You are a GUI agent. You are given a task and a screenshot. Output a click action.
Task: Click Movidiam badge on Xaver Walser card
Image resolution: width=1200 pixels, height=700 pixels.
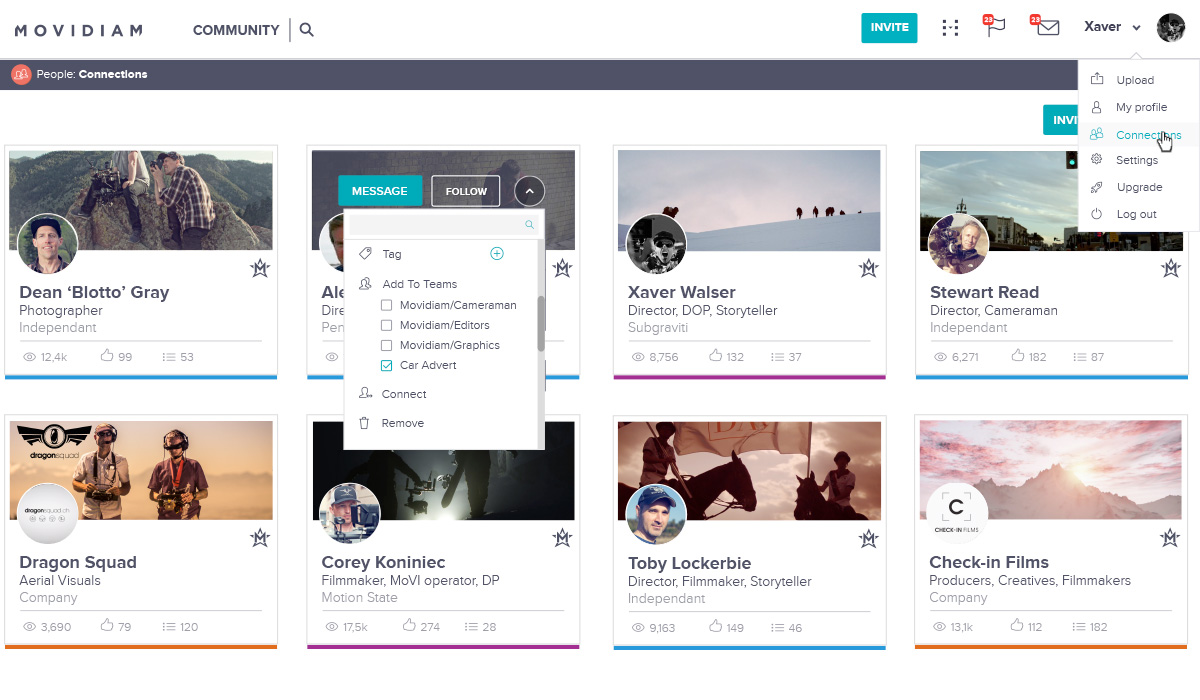coord(868,268)
